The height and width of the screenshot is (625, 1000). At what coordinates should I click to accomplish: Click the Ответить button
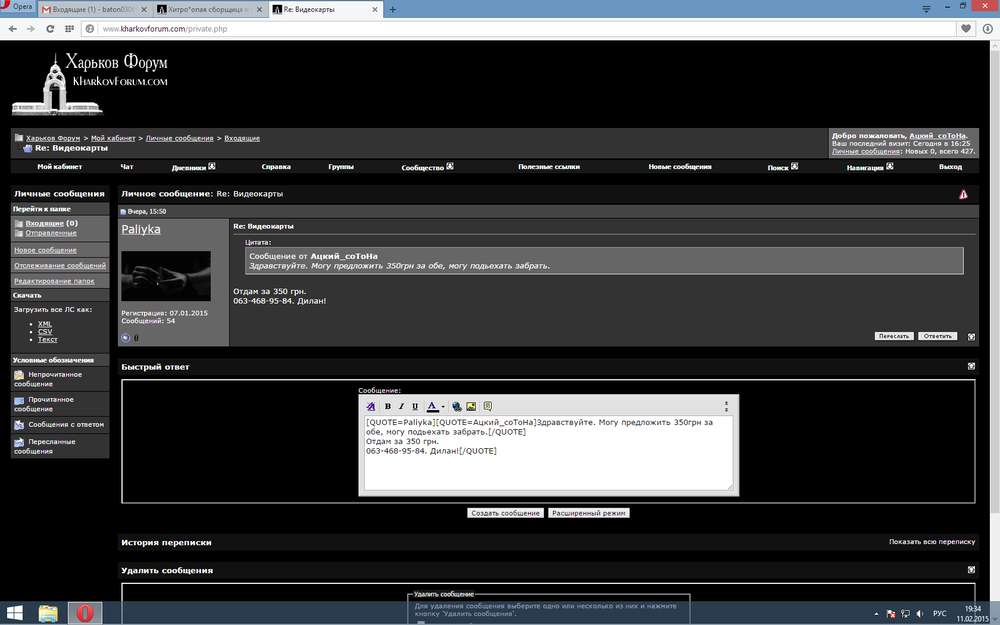(x=937, y=336)
